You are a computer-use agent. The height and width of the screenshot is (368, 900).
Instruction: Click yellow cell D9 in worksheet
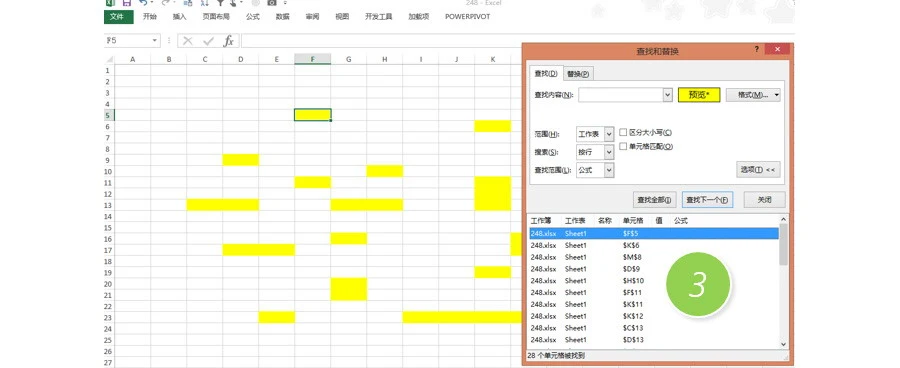click(240, 160)
